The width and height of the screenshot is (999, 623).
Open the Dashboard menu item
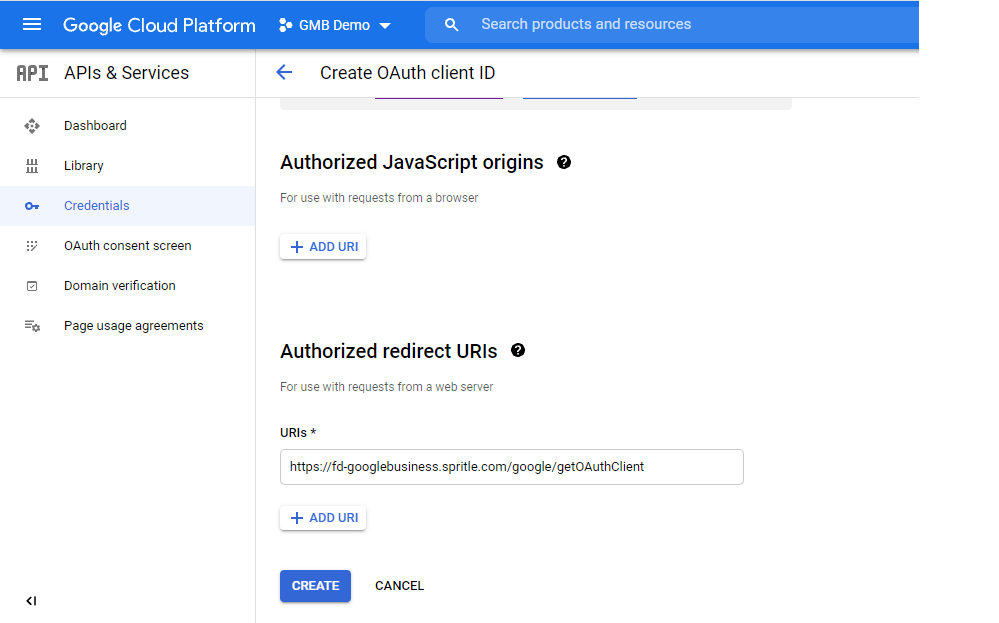(127, 125)
